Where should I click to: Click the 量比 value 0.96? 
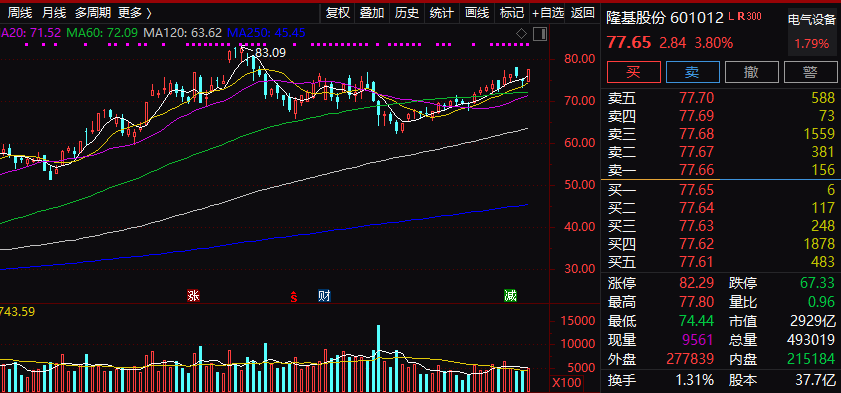(821, 302)
